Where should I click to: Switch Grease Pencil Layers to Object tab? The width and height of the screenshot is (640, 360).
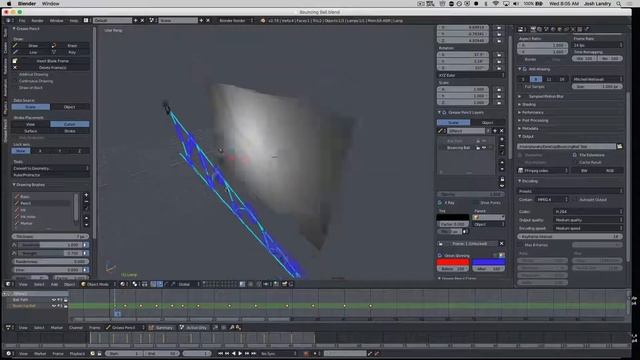click(x=487, y=122)
